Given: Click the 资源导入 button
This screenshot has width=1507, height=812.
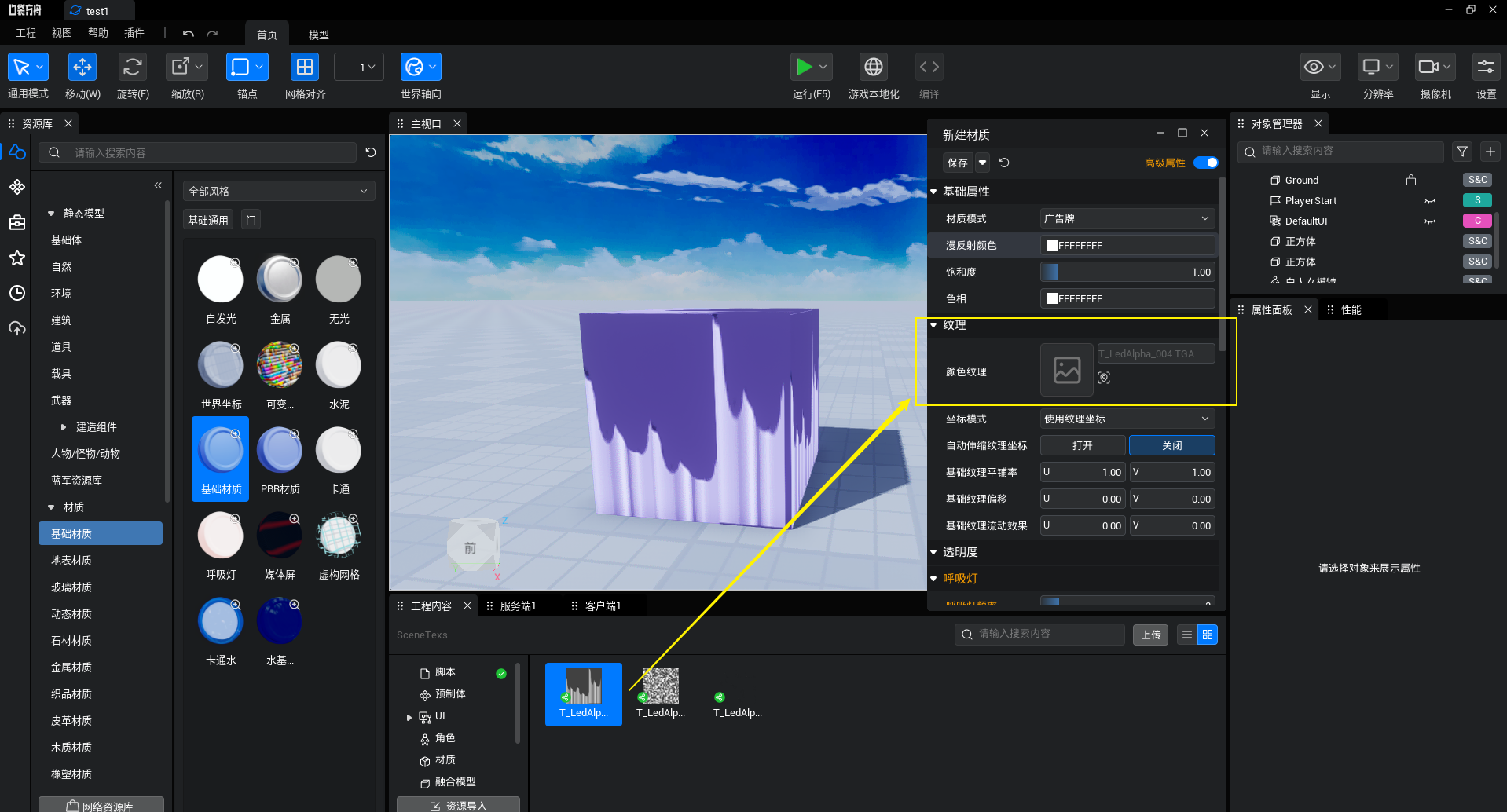Looking at the screenshot, I should (458, 805).
